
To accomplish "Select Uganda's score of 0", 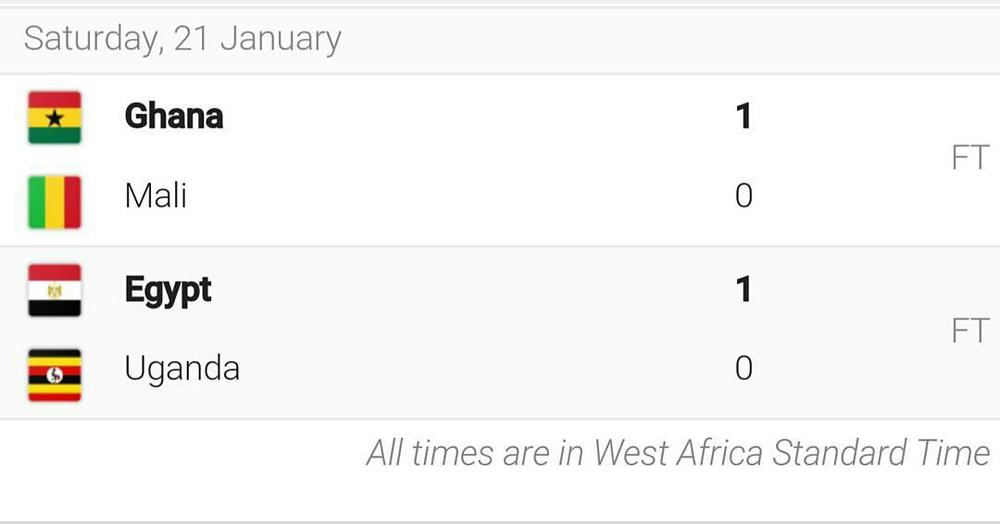I will (744, 368).
